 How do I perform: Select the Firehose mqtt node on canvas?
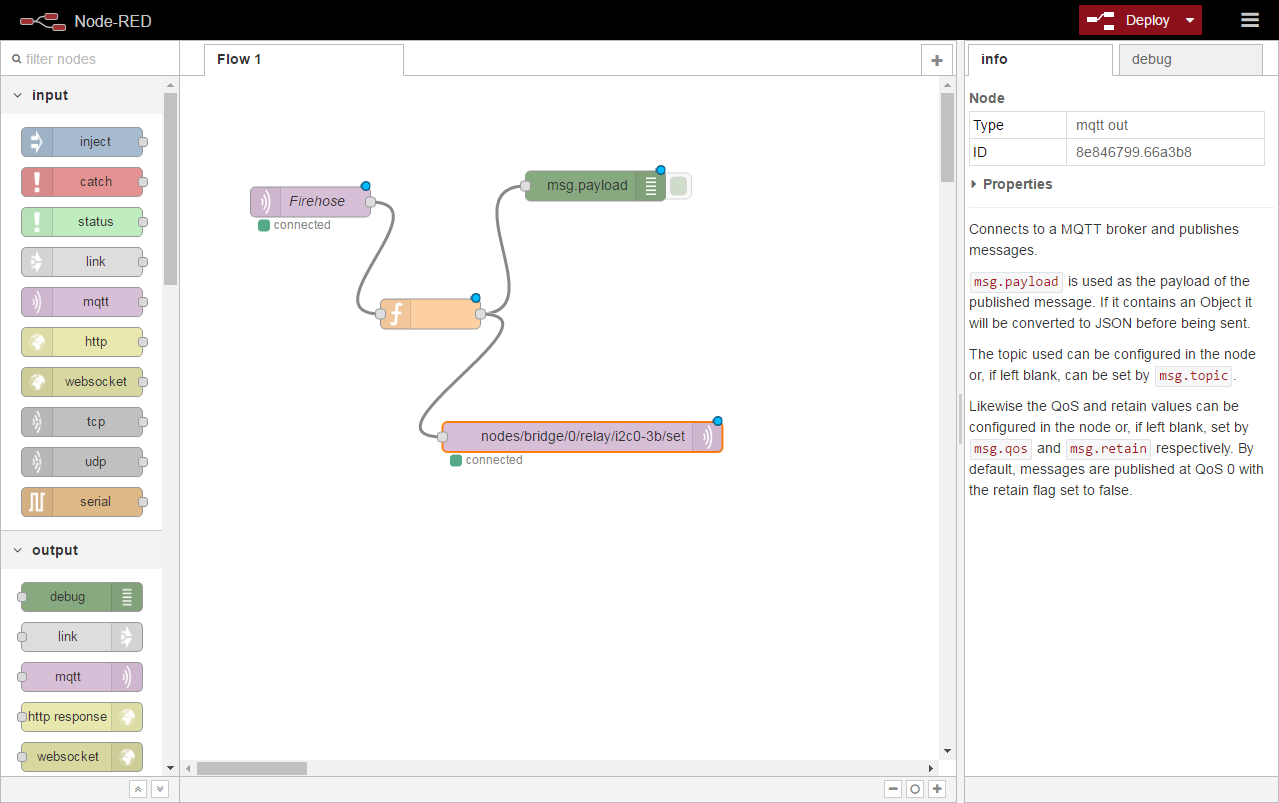click(x=310, y=201)
